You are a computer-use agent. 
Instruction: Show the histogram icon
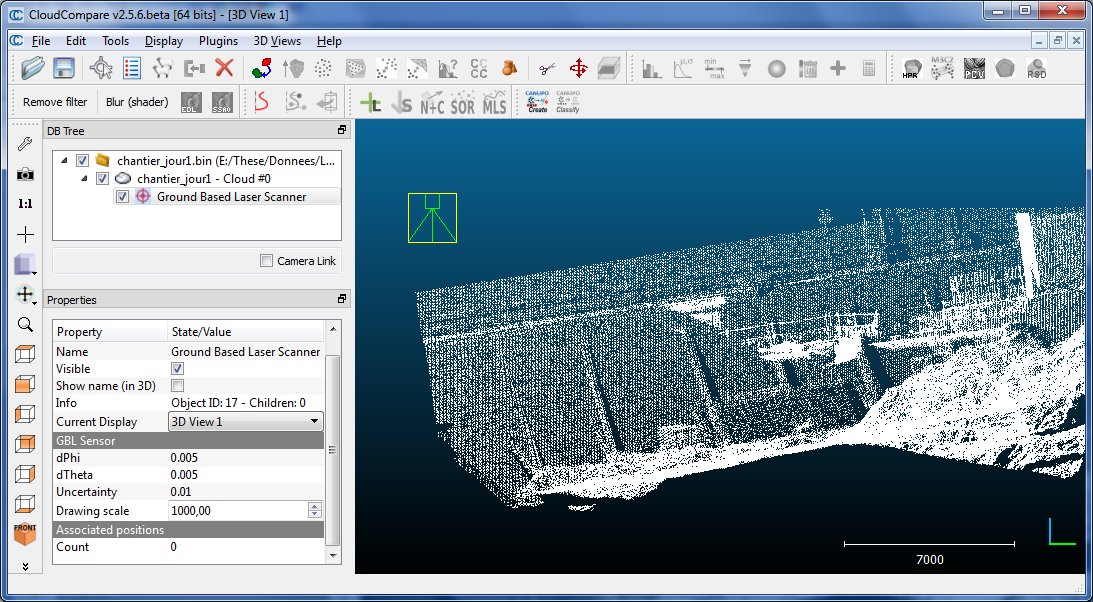tap(652, 69)
